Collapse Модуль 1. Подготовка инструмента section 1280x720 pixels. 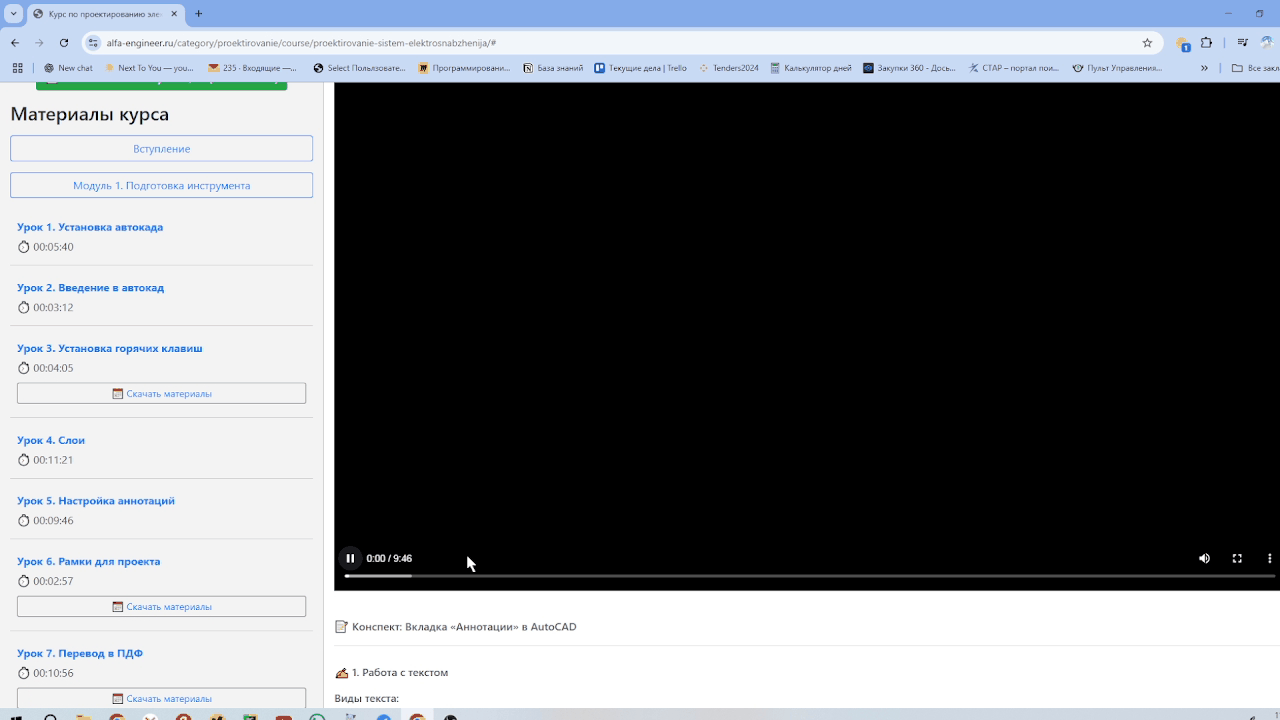[x=161, y=185]
